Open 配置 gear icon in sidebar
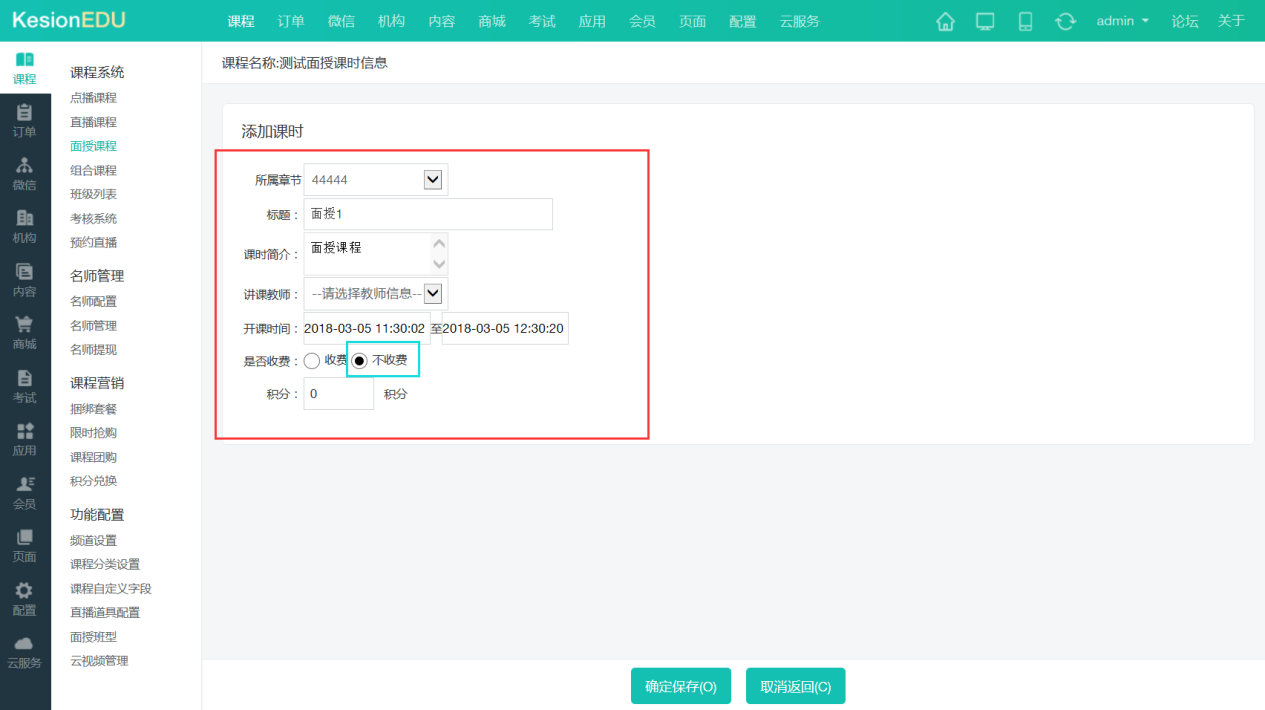The image size is (1265, 710). [25, 598]
